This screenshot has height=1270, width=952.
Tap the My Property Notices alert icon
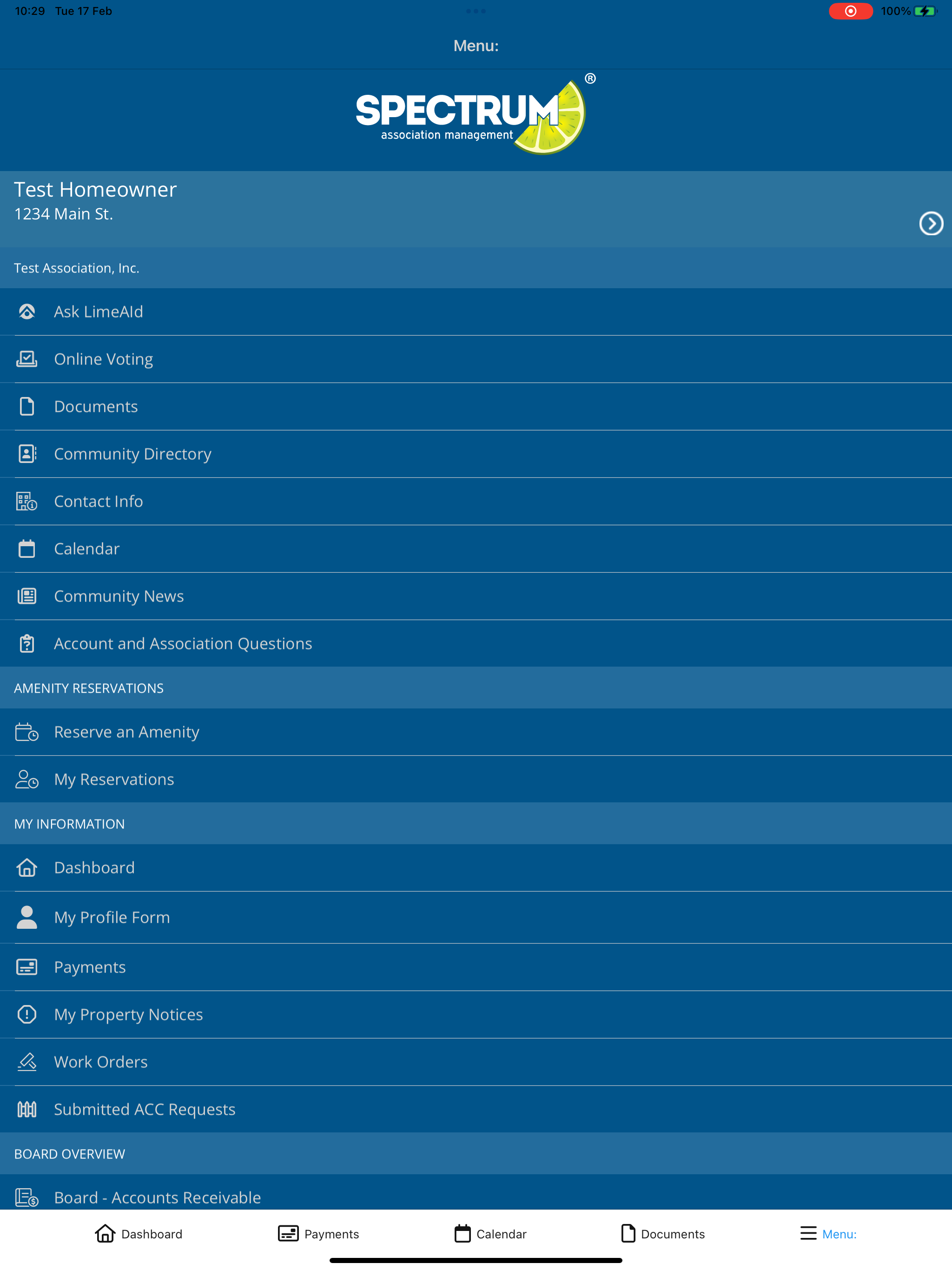pyautogui.click(x=27, y=1014)
